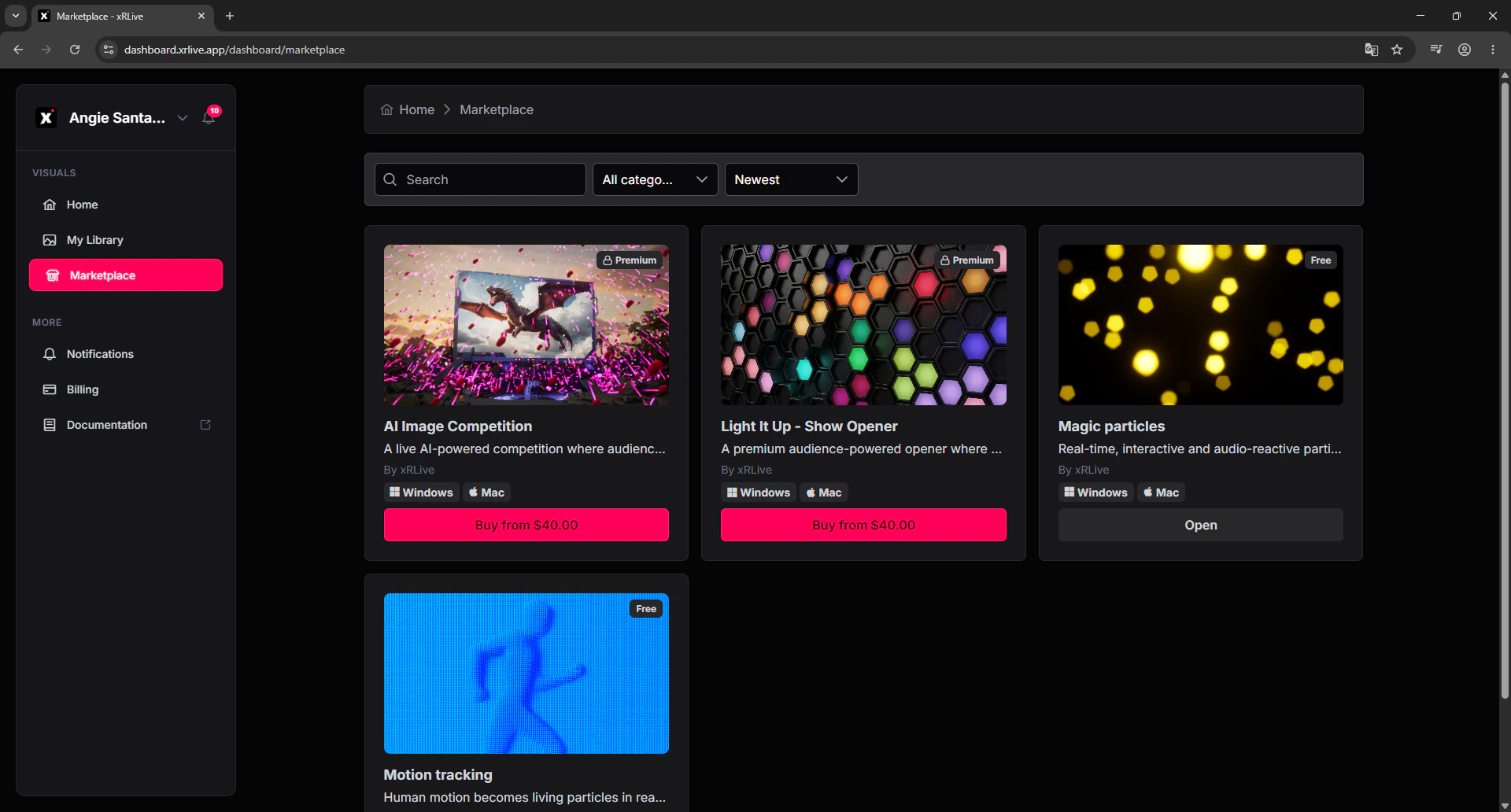
Task: Bookmark this page with the star
Action: coord(1397,50)
